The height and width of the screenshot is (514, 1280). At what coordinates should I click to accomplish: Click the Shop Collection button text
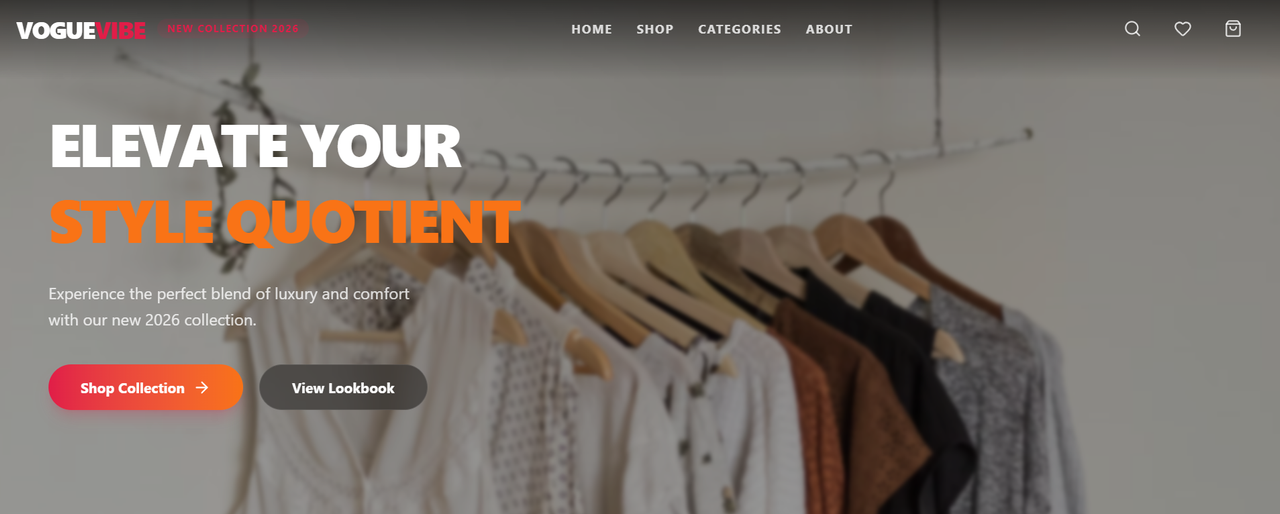[x=132, y=388]
